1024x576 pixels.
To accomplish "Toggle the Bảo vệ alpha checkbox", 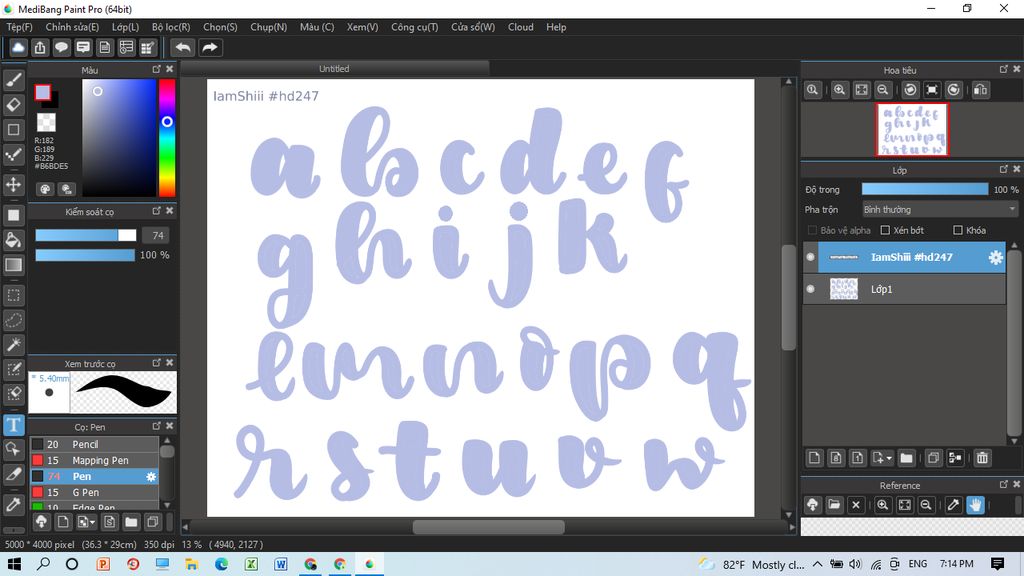I will click(812, 230).
